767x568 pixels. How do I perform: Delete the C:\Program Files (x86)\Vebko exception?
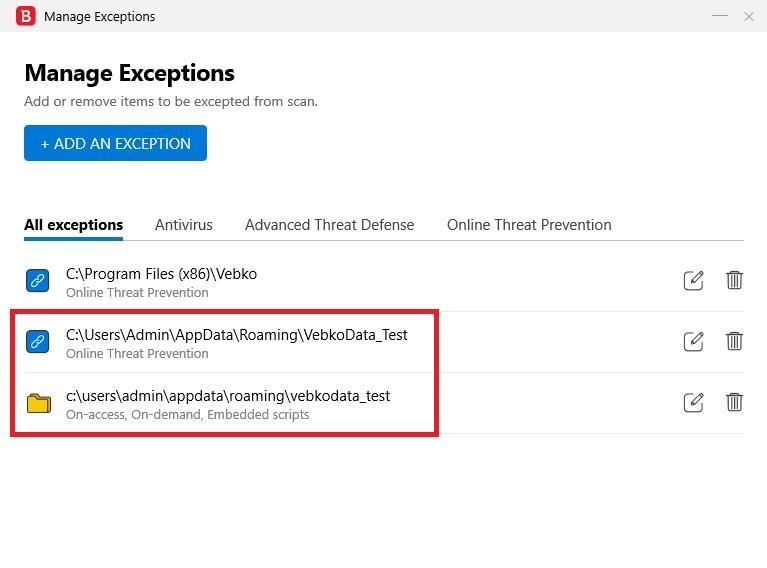click(x=734, y=281)
